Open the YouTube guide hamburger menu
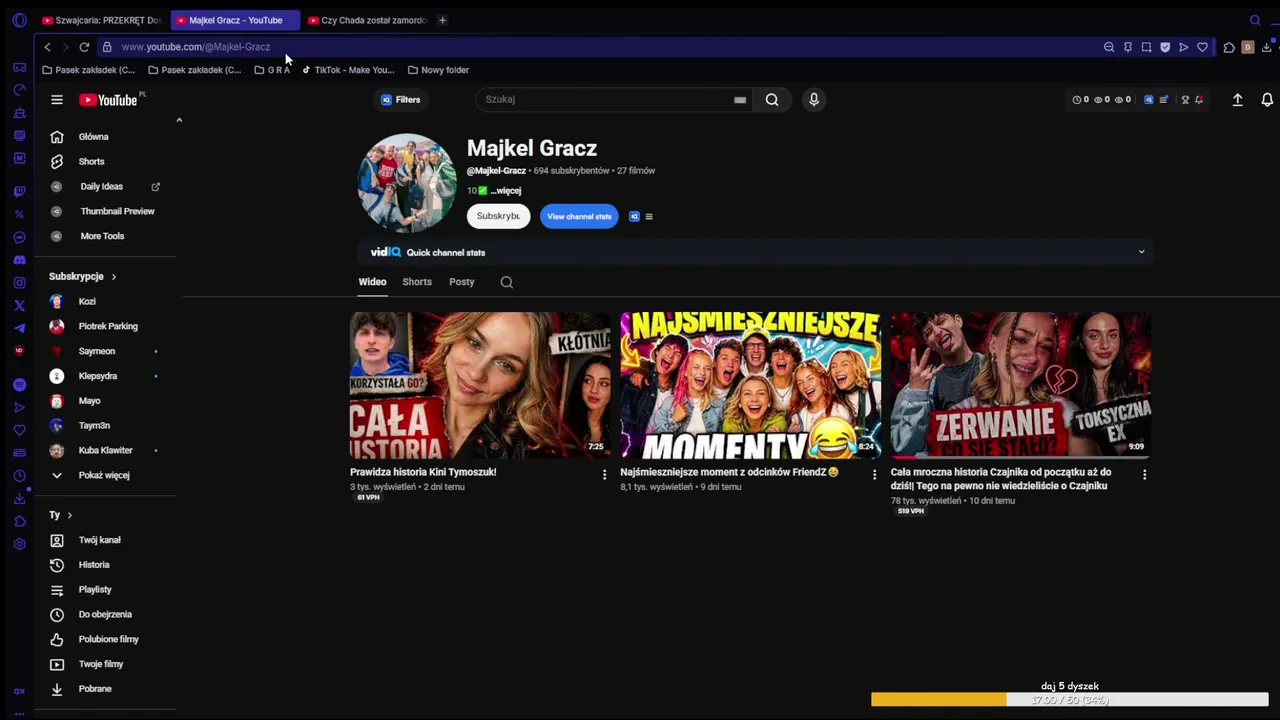Viewport: 1280px width, 720px height. coord(57,100)
